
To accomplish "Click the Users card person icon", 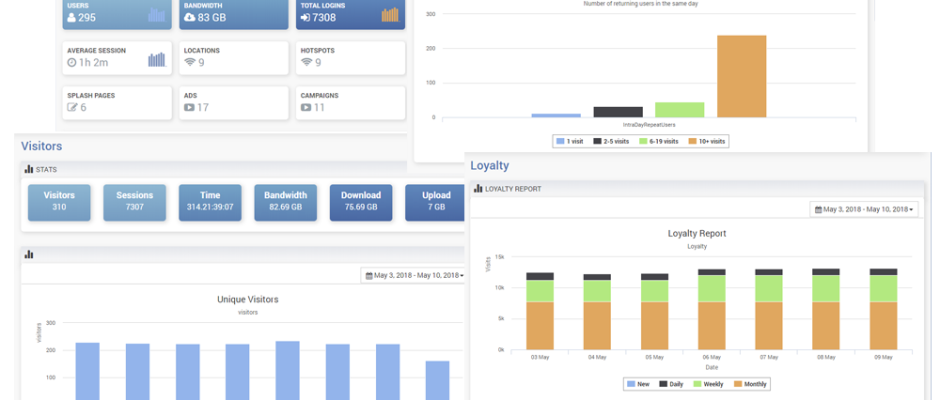I will point(72,17).
